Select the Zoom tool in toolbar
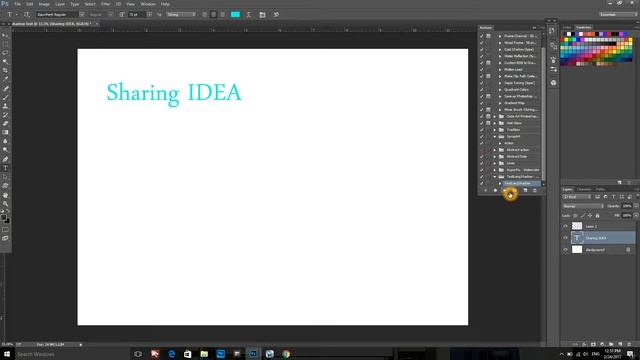This screenshot has height=360, width=640. point(5,204)
